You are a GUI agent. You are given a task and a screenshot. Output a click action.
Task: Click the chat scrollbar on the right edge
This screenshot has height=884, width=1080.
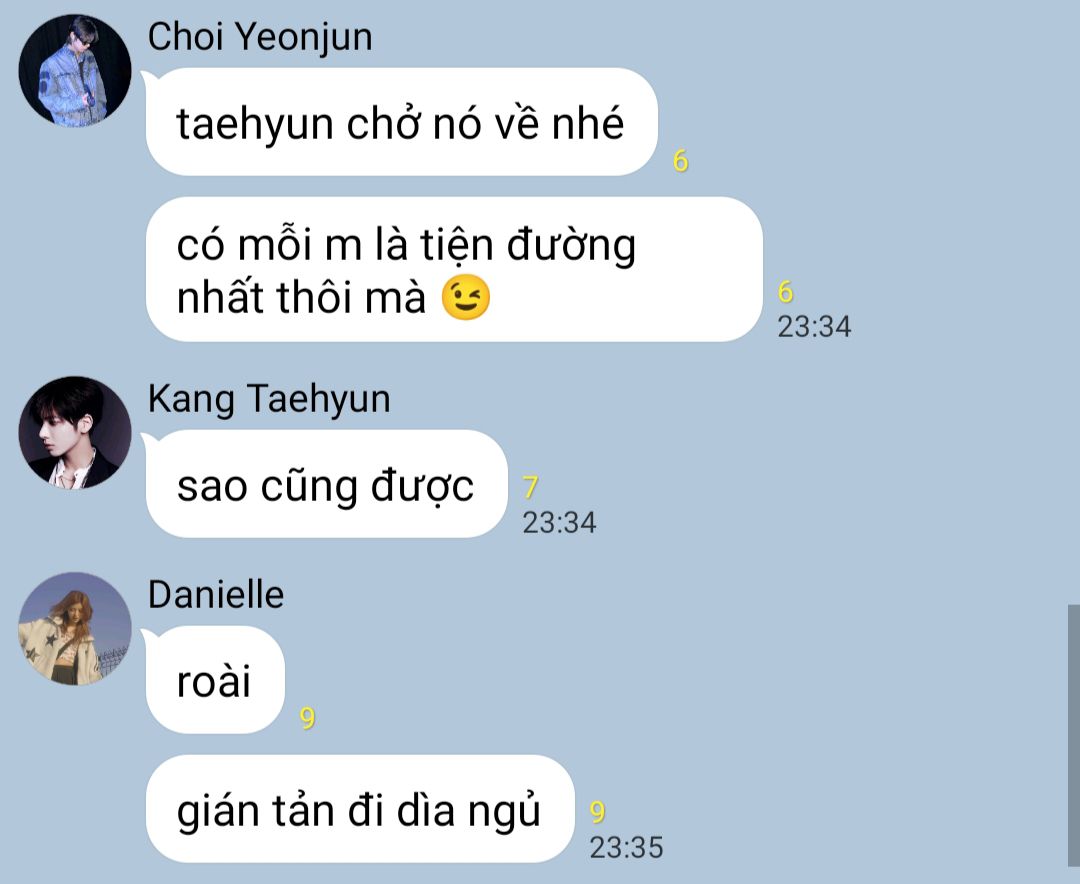[1074, 736]
